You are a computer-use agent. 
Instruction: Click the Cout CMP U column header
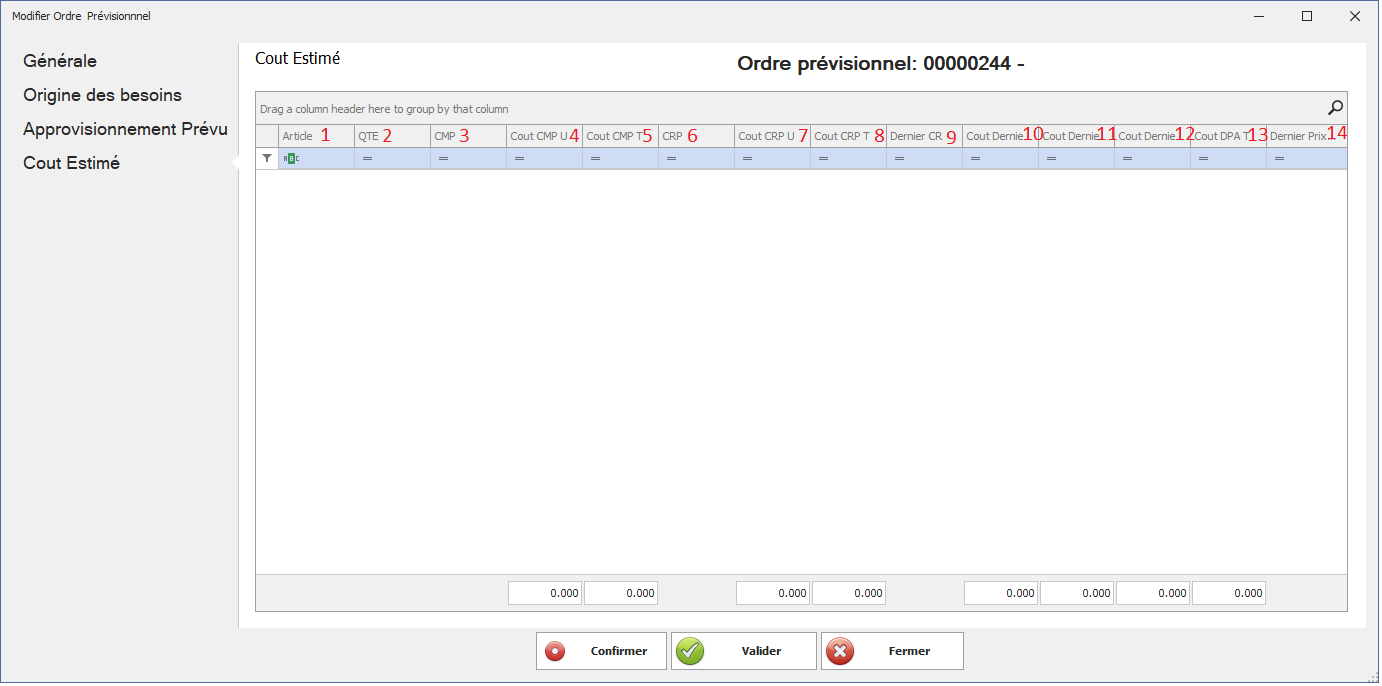538,136
